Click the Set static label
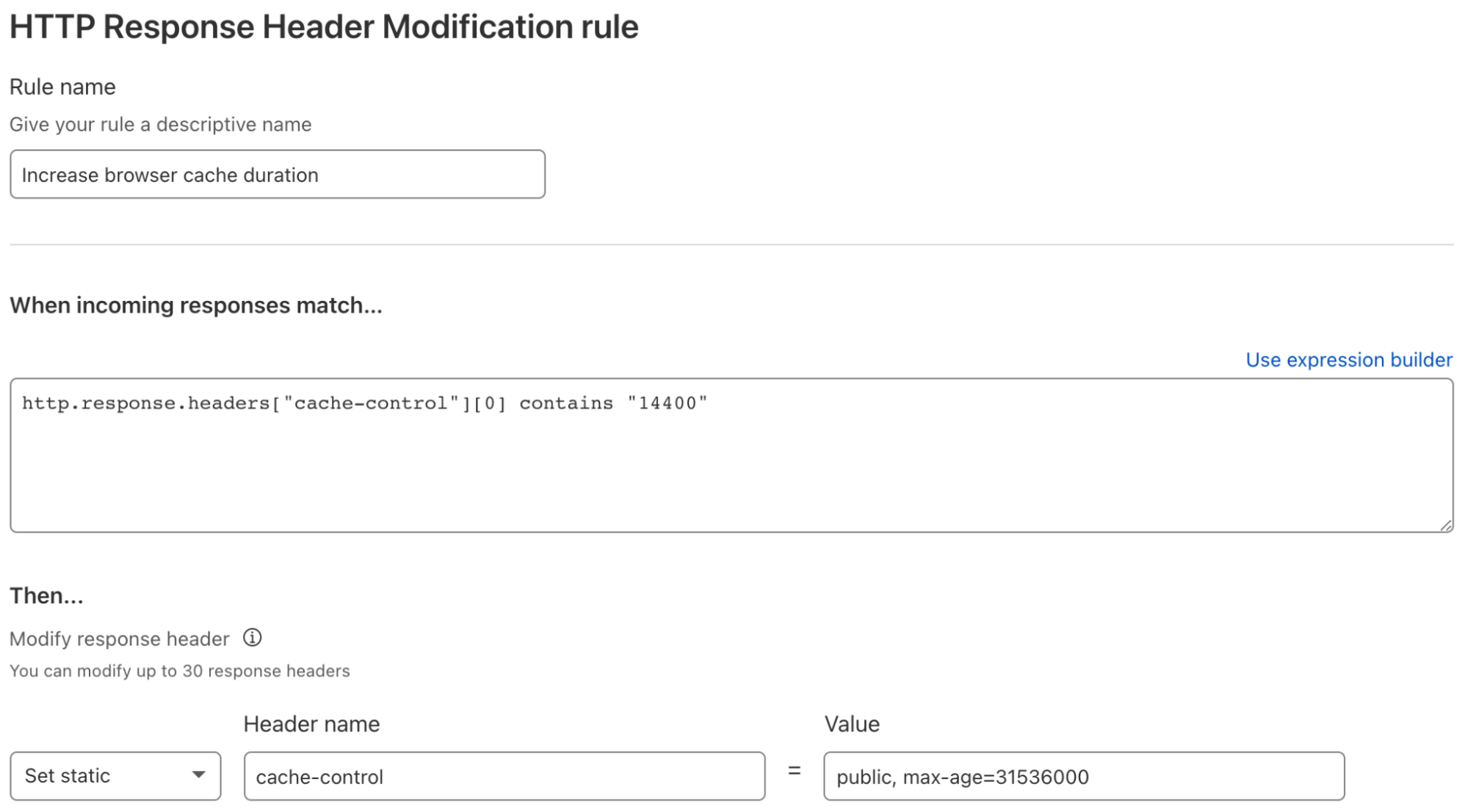This screenshot has width=1468, height=812. coord(68,775)
